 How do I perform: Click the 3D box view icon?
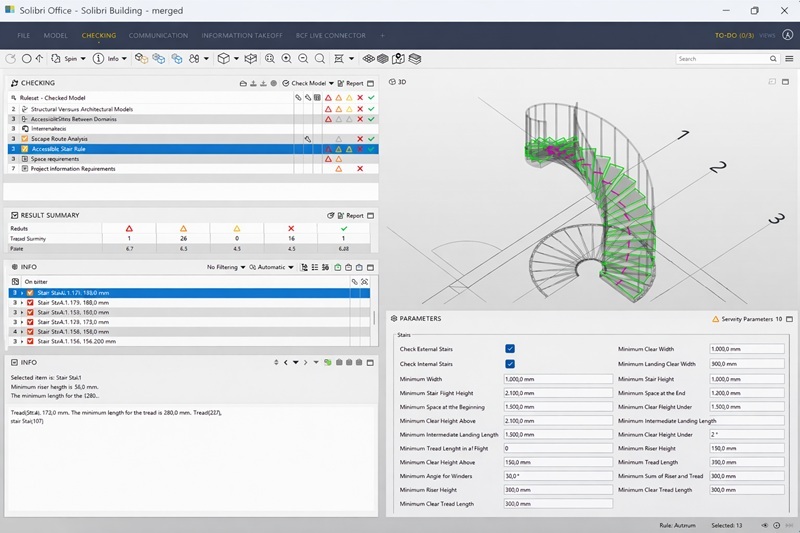[x=224, y=59]
